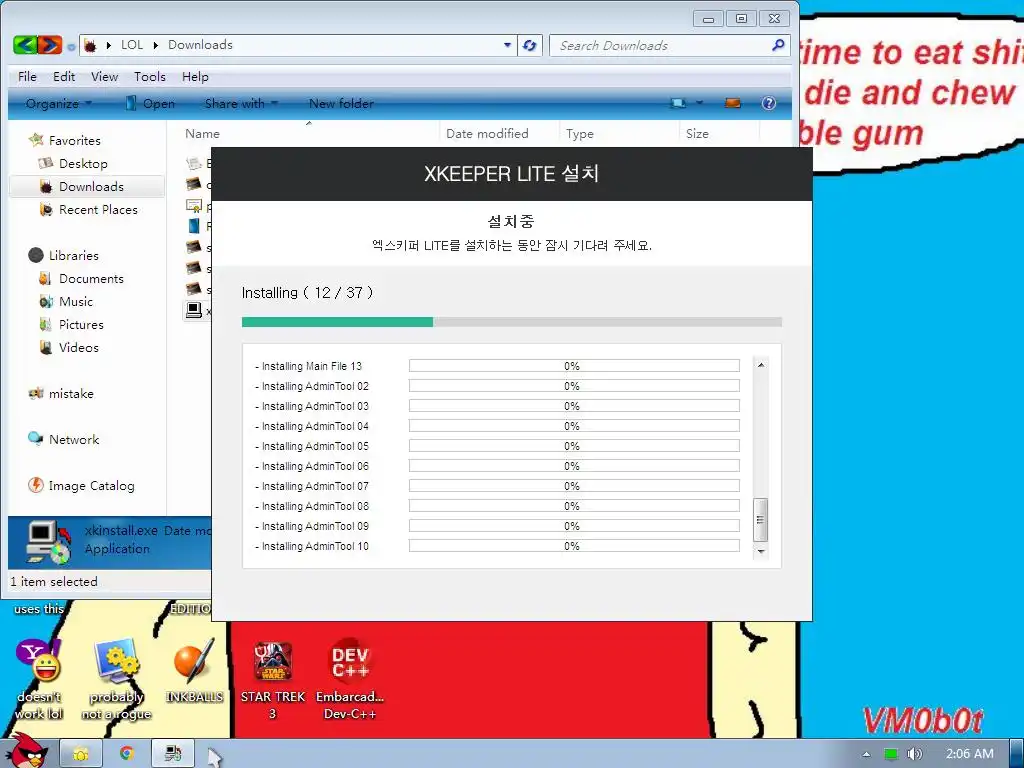Open the Pictures library
Image resolution: width=1024 pixels, height=768 pixels.
coord(81,325)
